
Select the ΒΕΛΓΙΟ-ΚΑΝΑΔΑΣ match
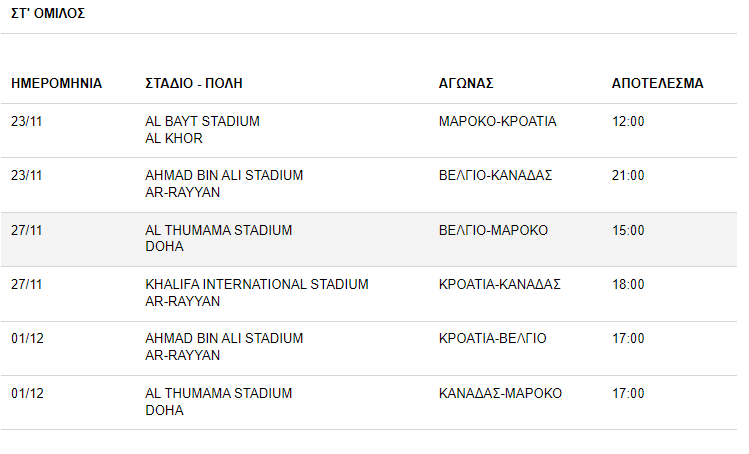click(495, 175)
